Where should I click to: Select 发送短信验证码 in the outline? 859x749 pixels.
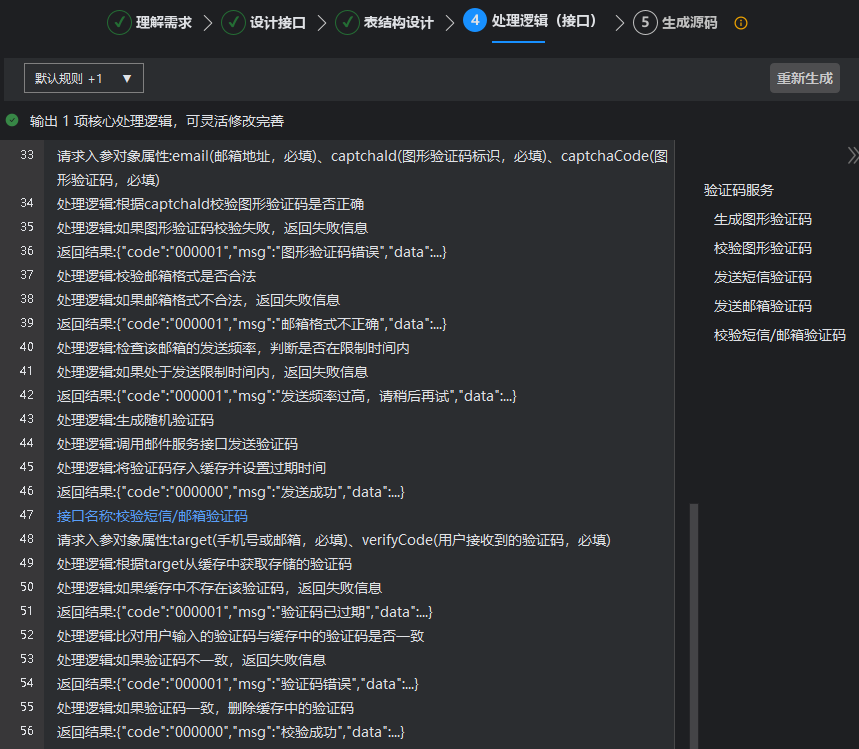(762, 277)
